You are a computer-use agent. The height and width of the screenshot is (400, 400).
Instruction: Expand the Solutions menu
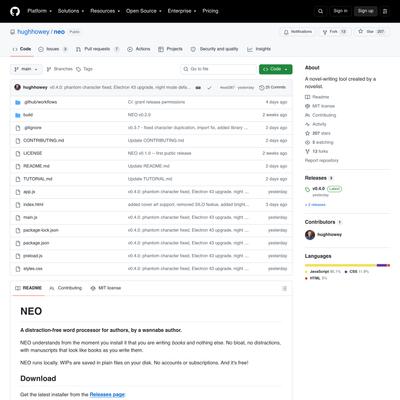71,11
